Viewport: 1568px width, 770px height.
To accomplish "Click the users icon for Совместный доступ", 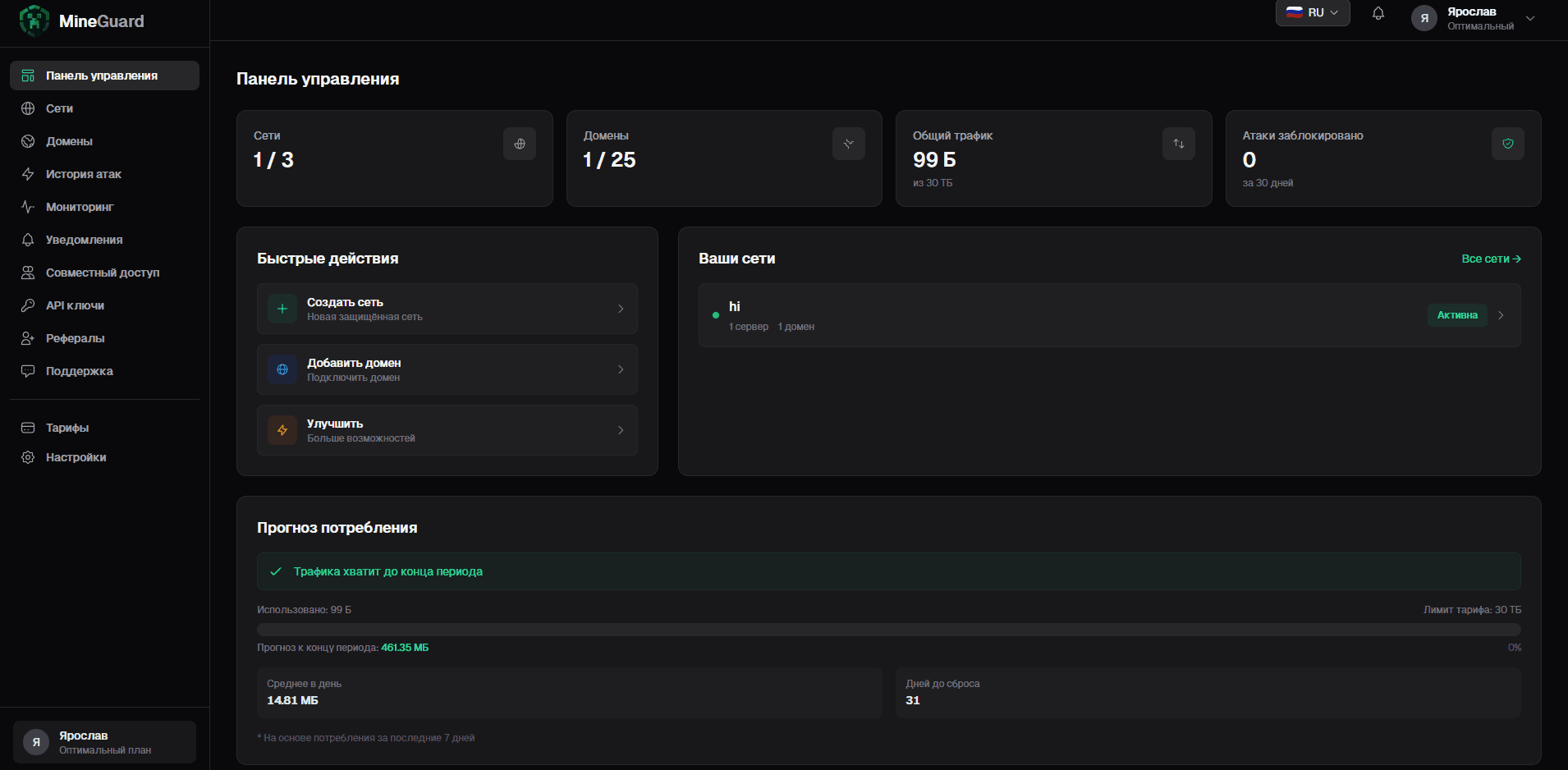I will pyautogui.click(x=28, y=273).
